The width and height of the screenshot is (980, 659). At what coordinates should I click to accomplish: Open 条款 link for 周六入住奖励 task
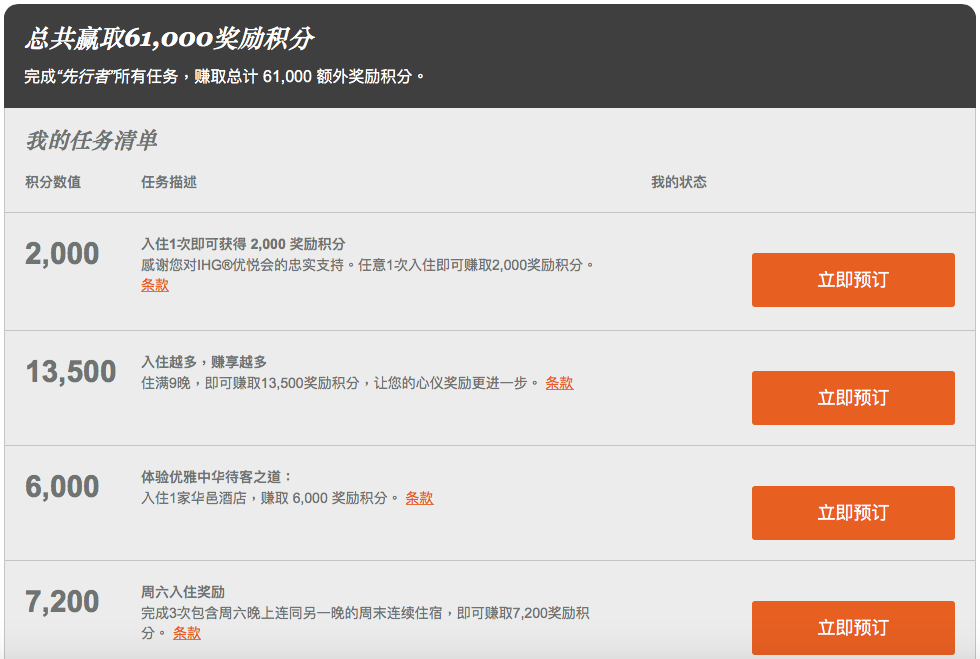coord(187,633)
